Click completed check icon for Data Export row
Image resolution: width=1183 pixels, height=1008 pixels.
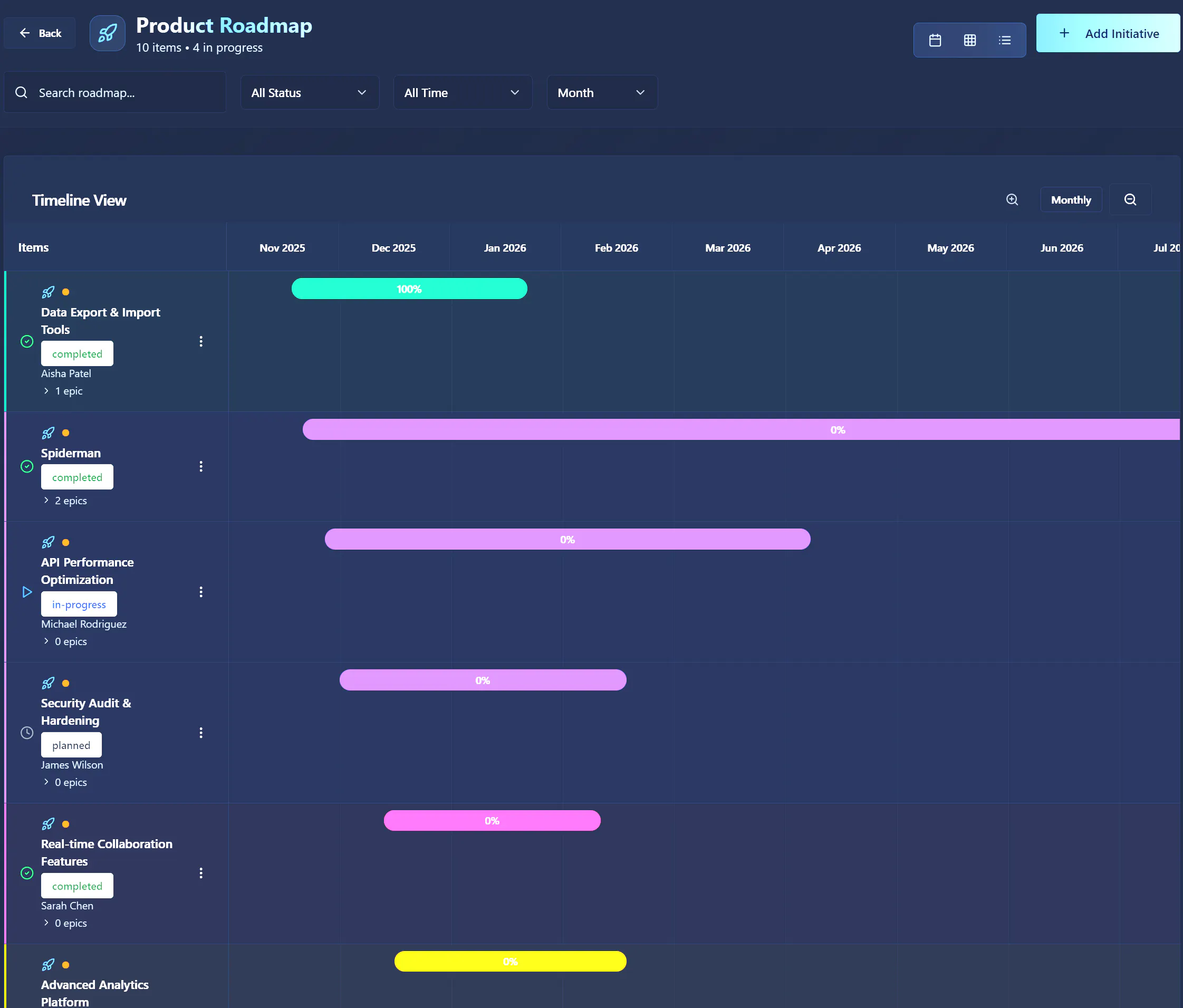(x=27, y=341)
